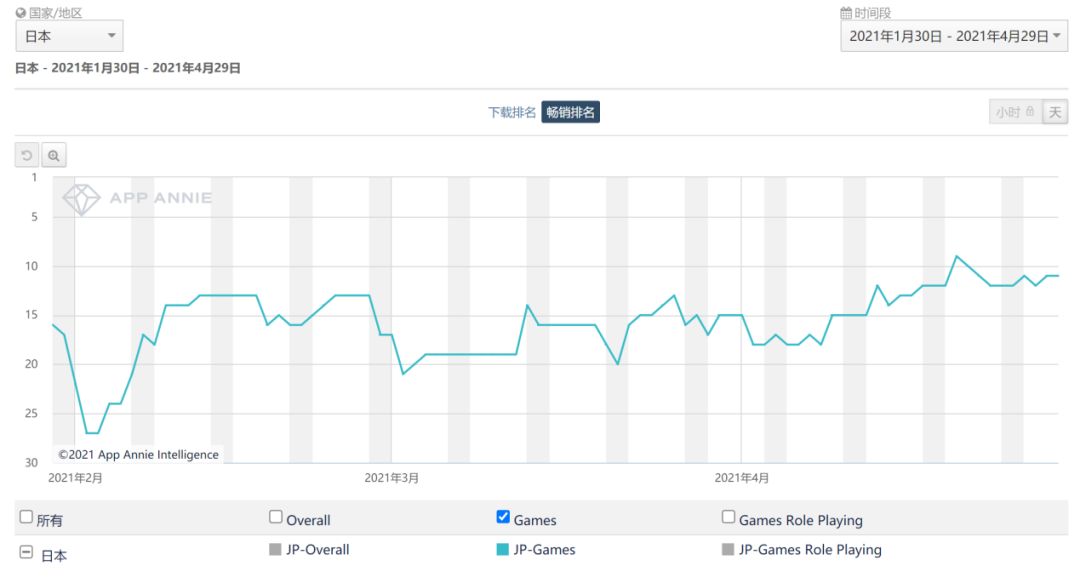Click the teal JP-Games legend swatch
1080x566 pixels.
tap(503, 549)
